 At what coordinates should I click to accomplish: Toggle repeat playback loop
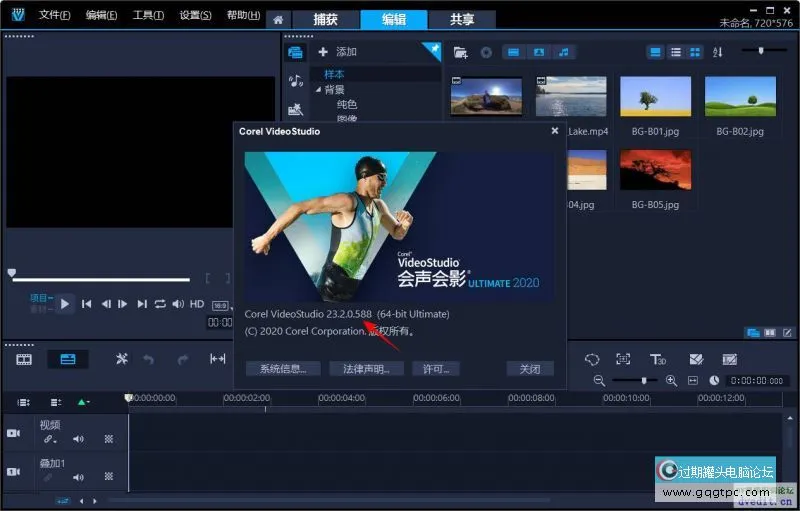[x=160, y=304]
